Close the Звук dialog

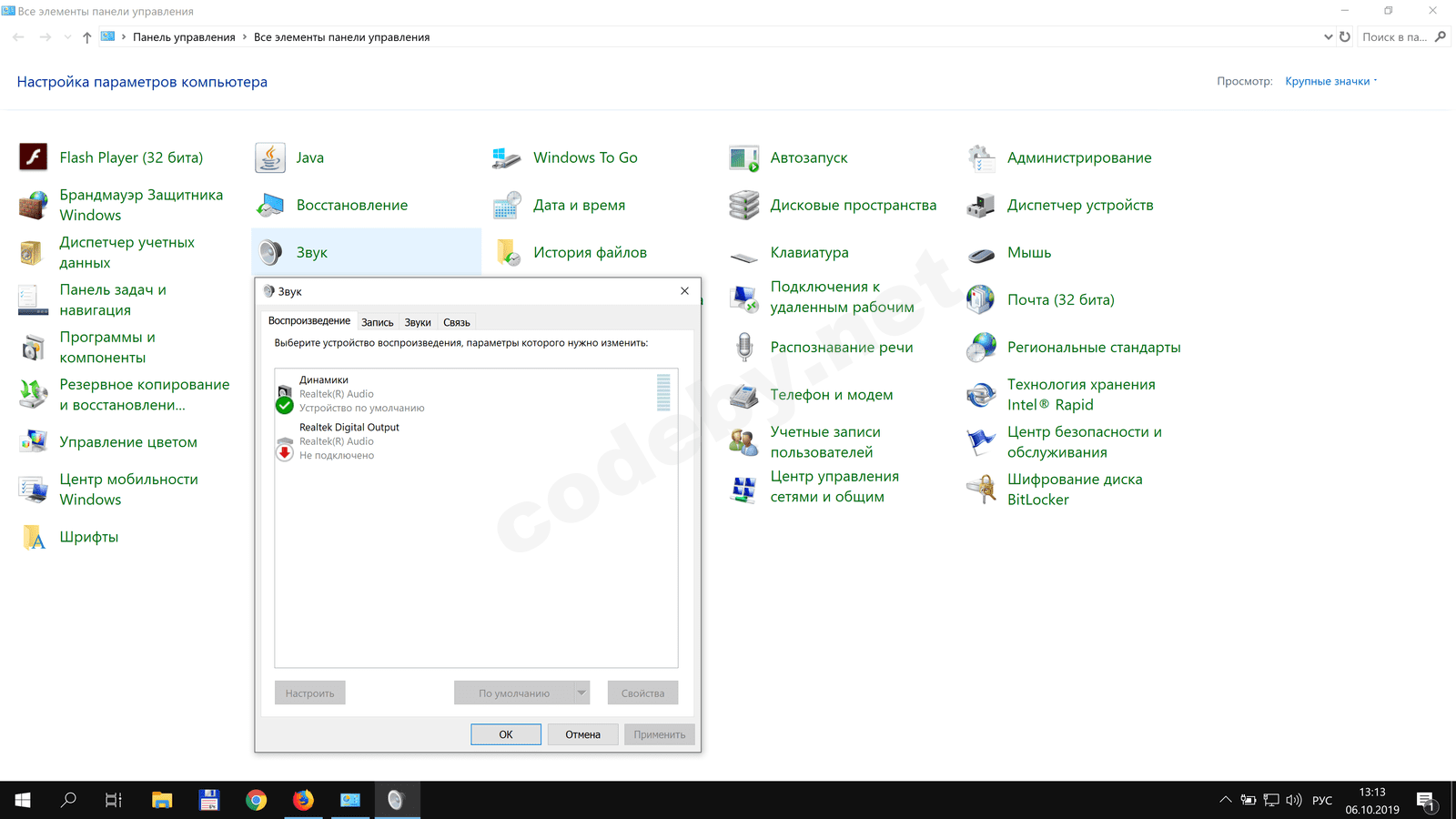pyautogui.click(x=684, y=291)
